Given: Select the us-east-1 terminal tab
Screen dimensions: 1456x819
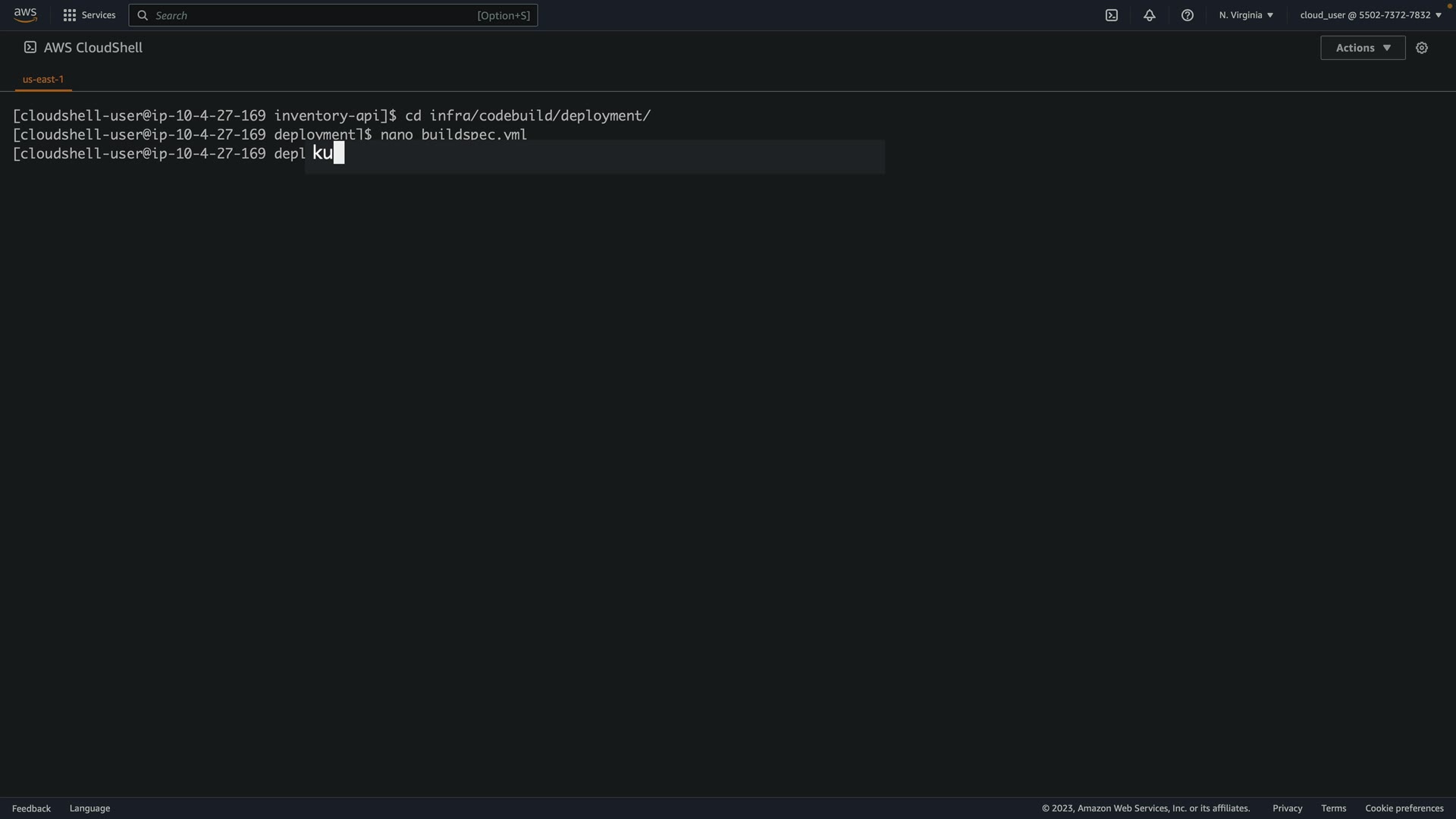Looking at the screenshot, I should click(x=43, y=79).
